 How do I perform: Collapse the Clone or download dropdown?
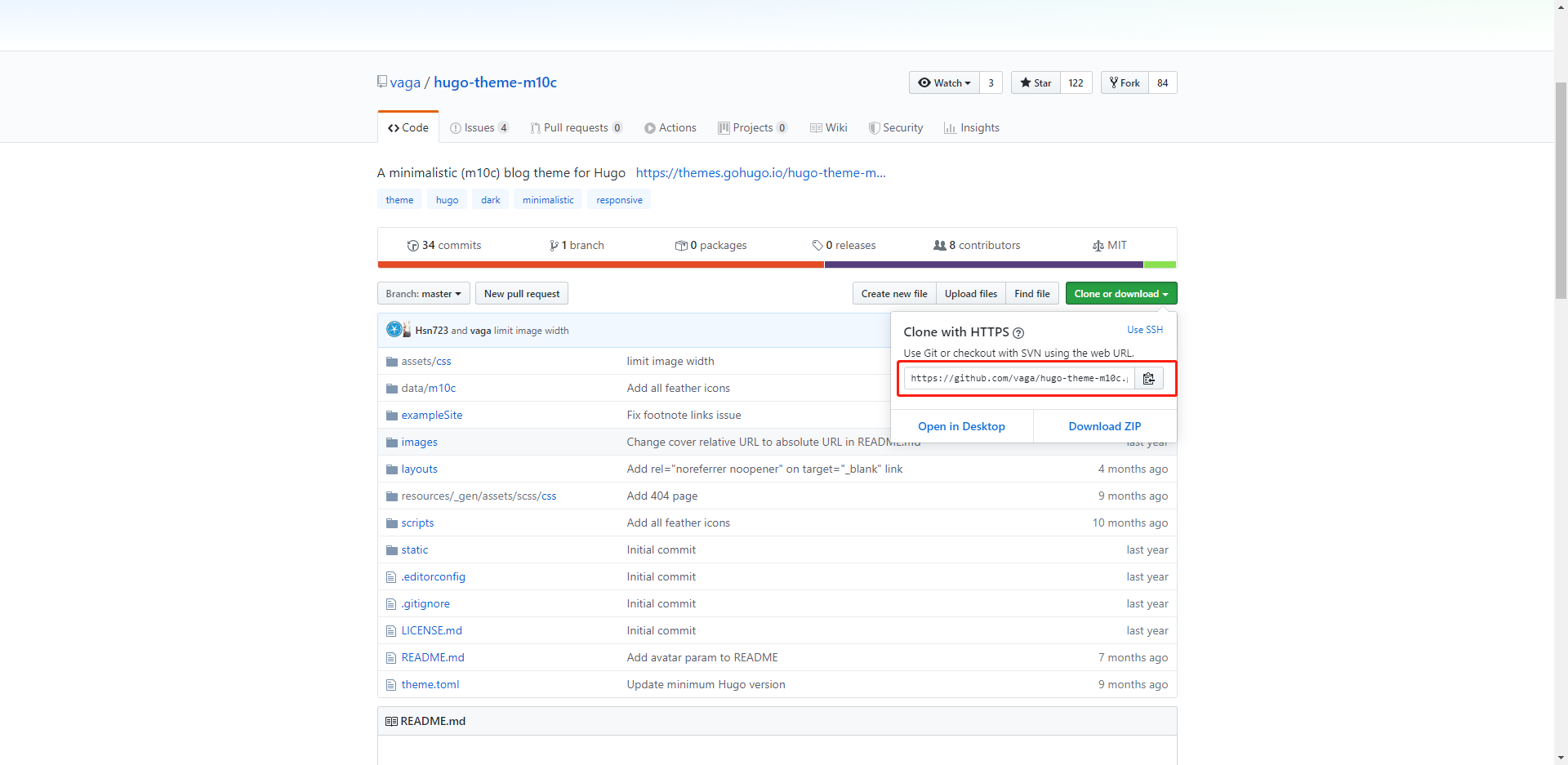1121,294
